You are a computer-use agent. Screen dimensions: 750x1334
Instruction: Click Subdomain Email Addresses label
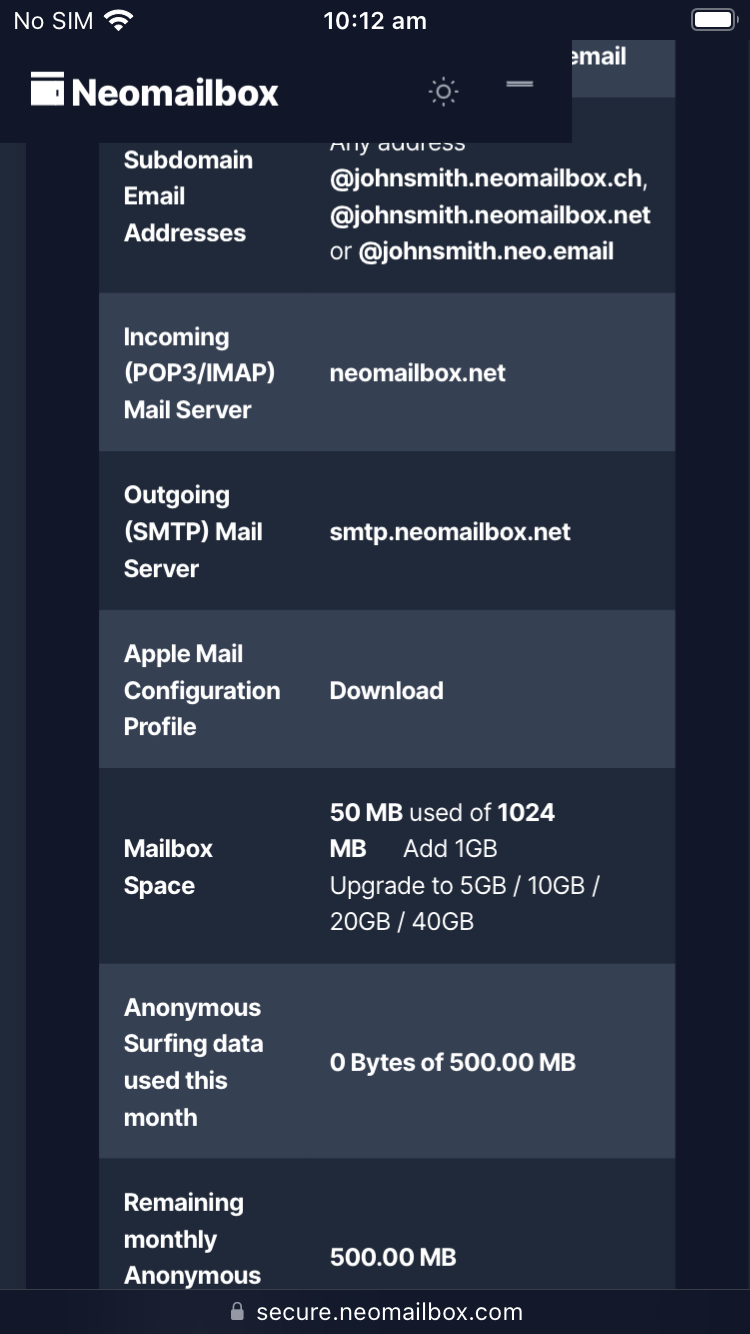[188, 196]
